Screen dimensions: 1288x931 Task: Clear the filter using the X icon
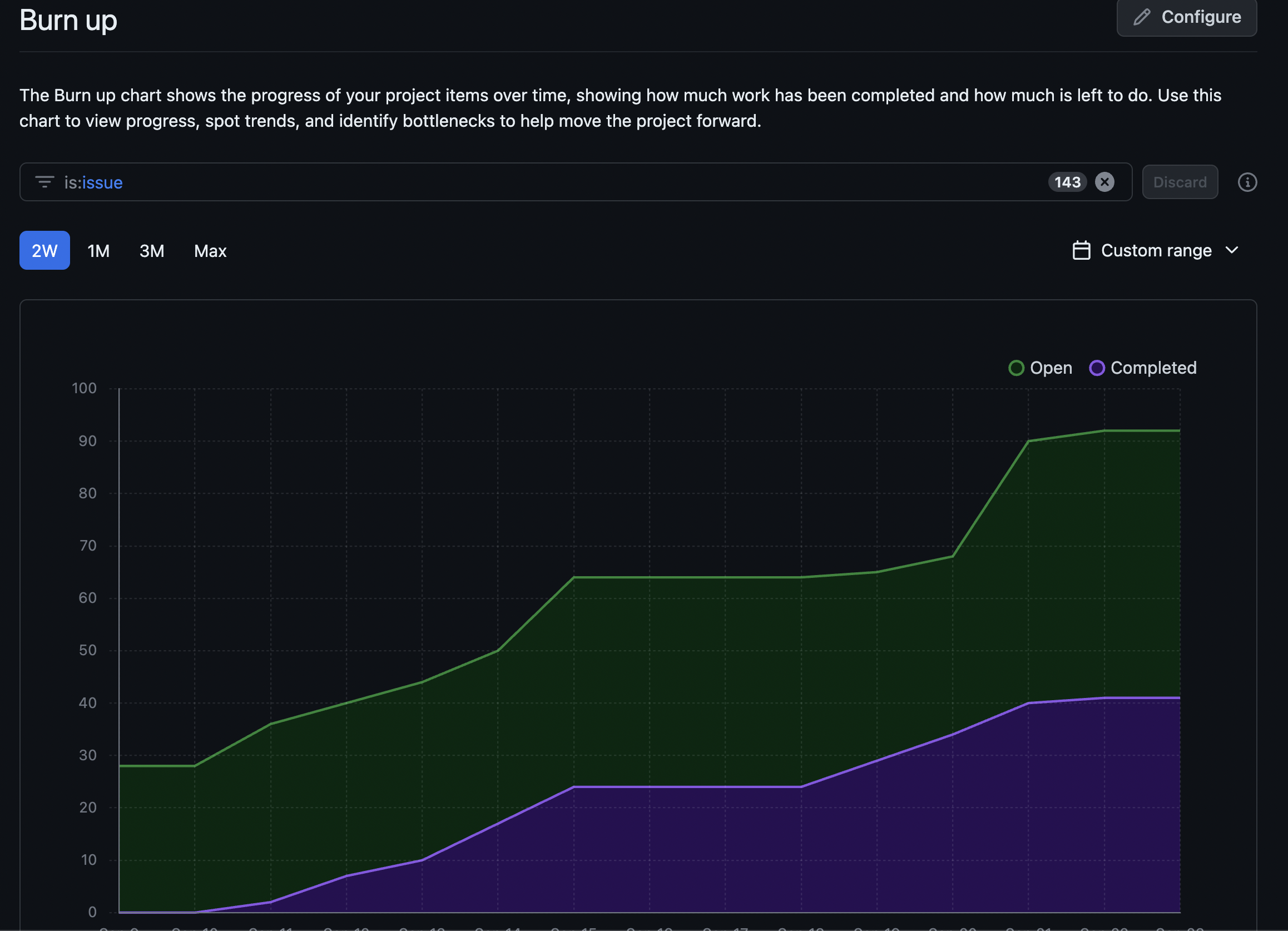coord(1105,182)
